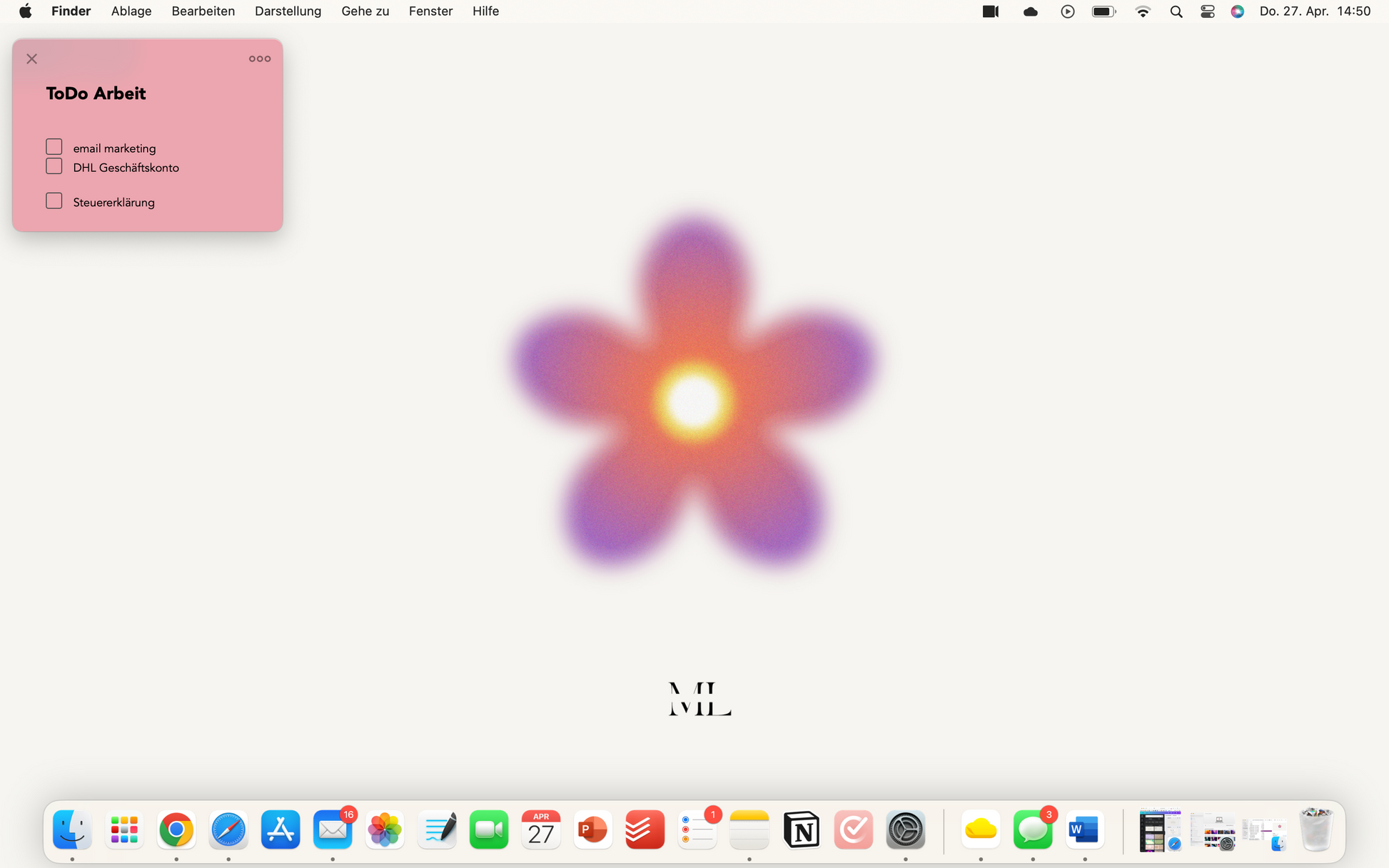Tick the DHL Geschäftskonto checkbox
1389x868 pixels.
click(x=54, y=166)
